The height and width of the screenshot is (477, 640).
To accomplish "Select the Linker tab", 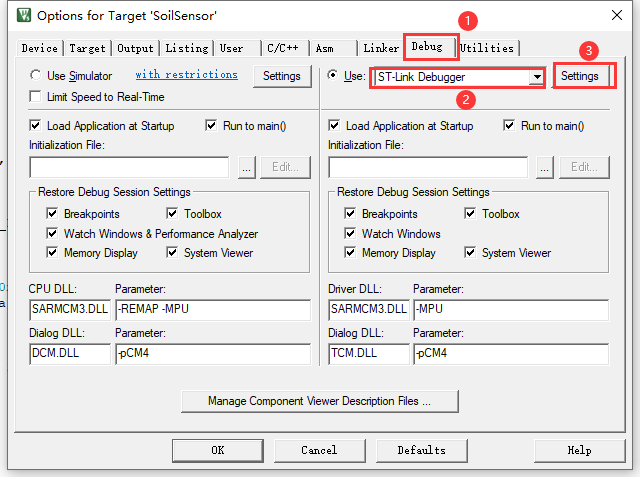I will [x=380, y=48].
